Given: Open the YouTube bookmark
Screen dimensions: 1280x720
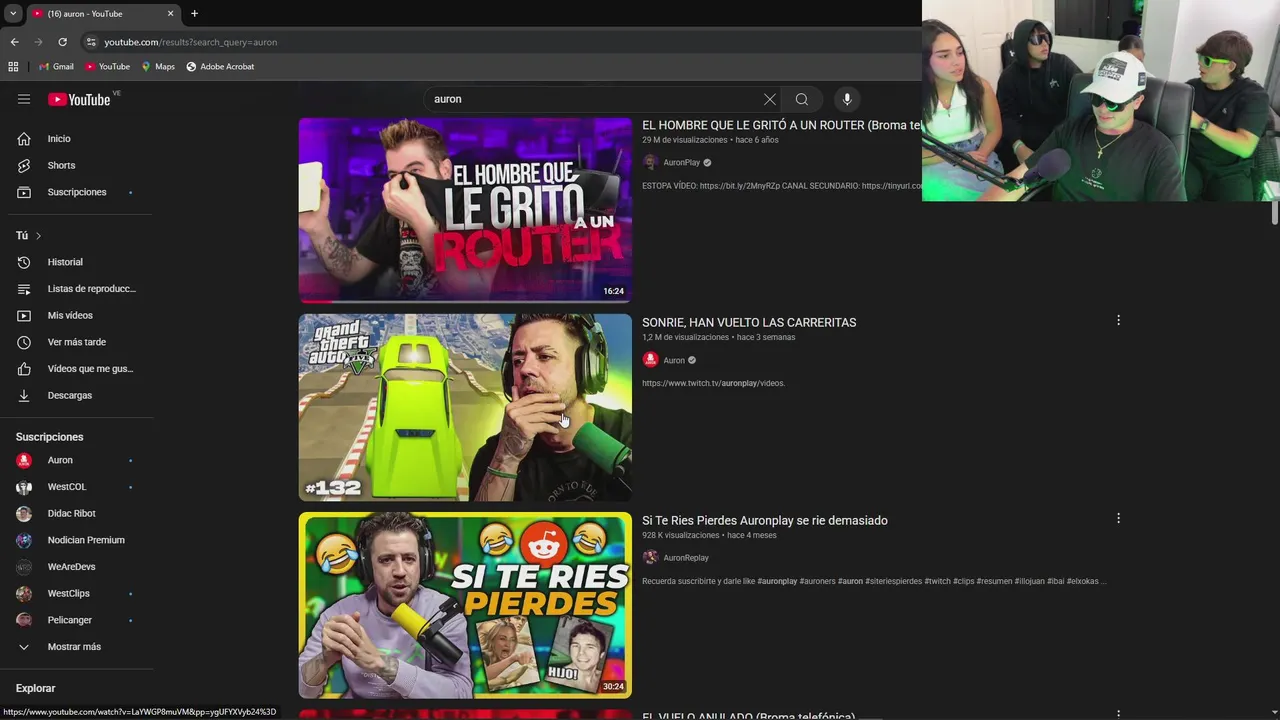Looking at the screenshot, I should (x=107, y=66).
